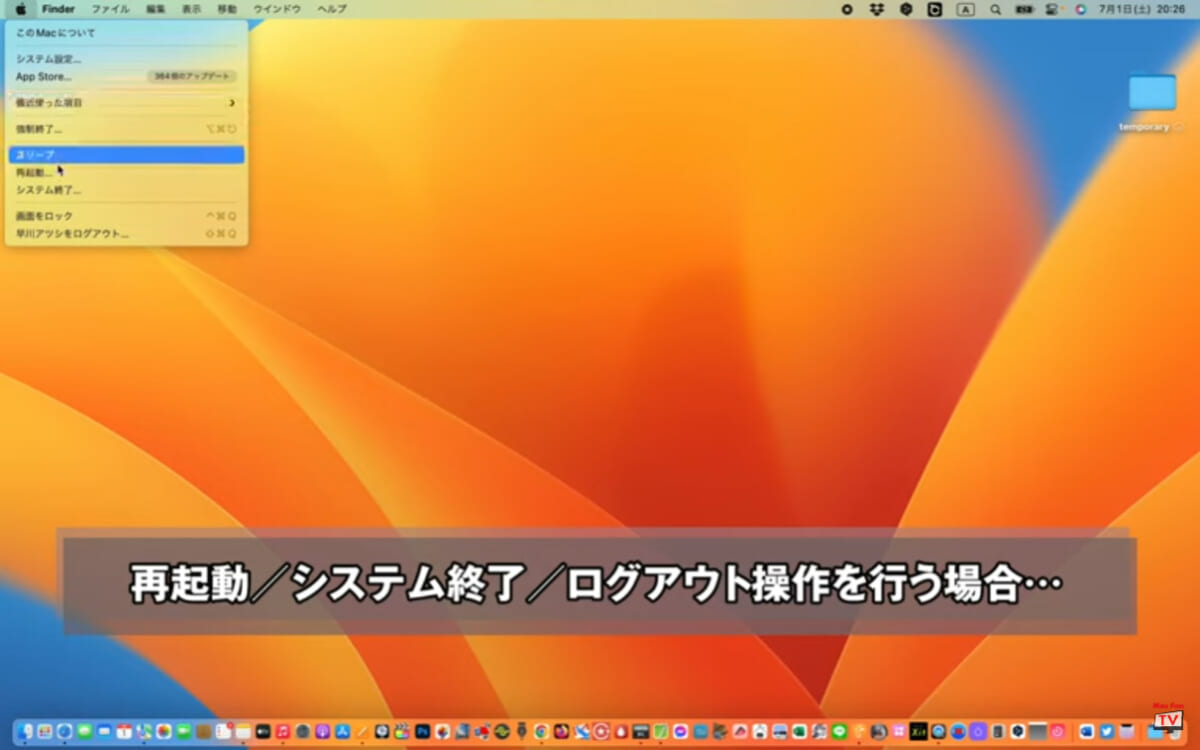
Task: Open the Trash in the Dock
Action: (x=1177, y=732)
